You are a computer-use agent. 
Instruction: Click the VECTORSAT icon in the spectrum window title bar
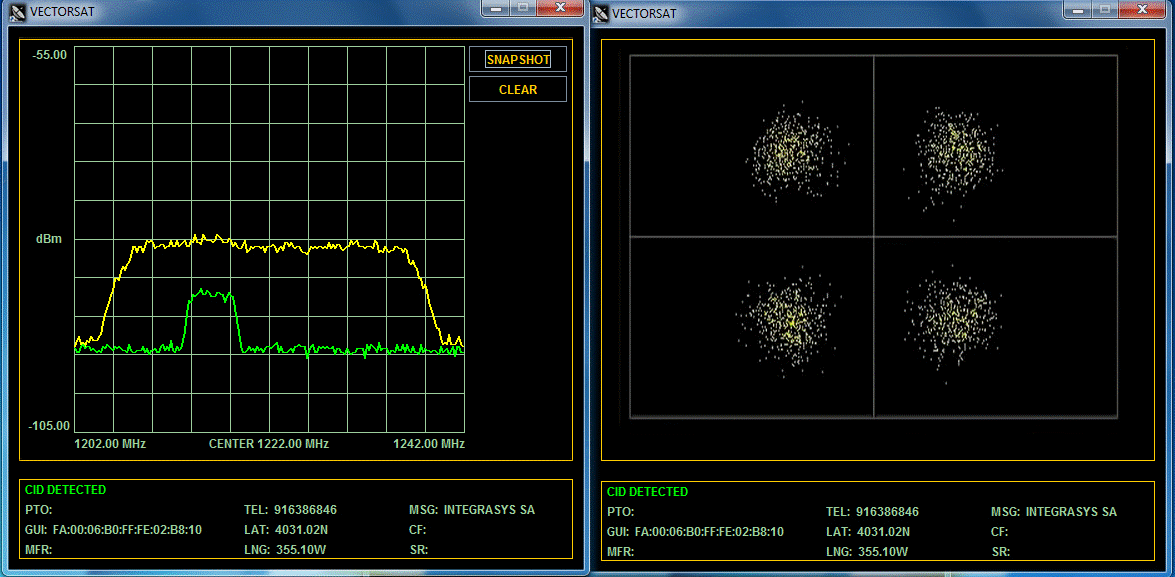(17, 13)
